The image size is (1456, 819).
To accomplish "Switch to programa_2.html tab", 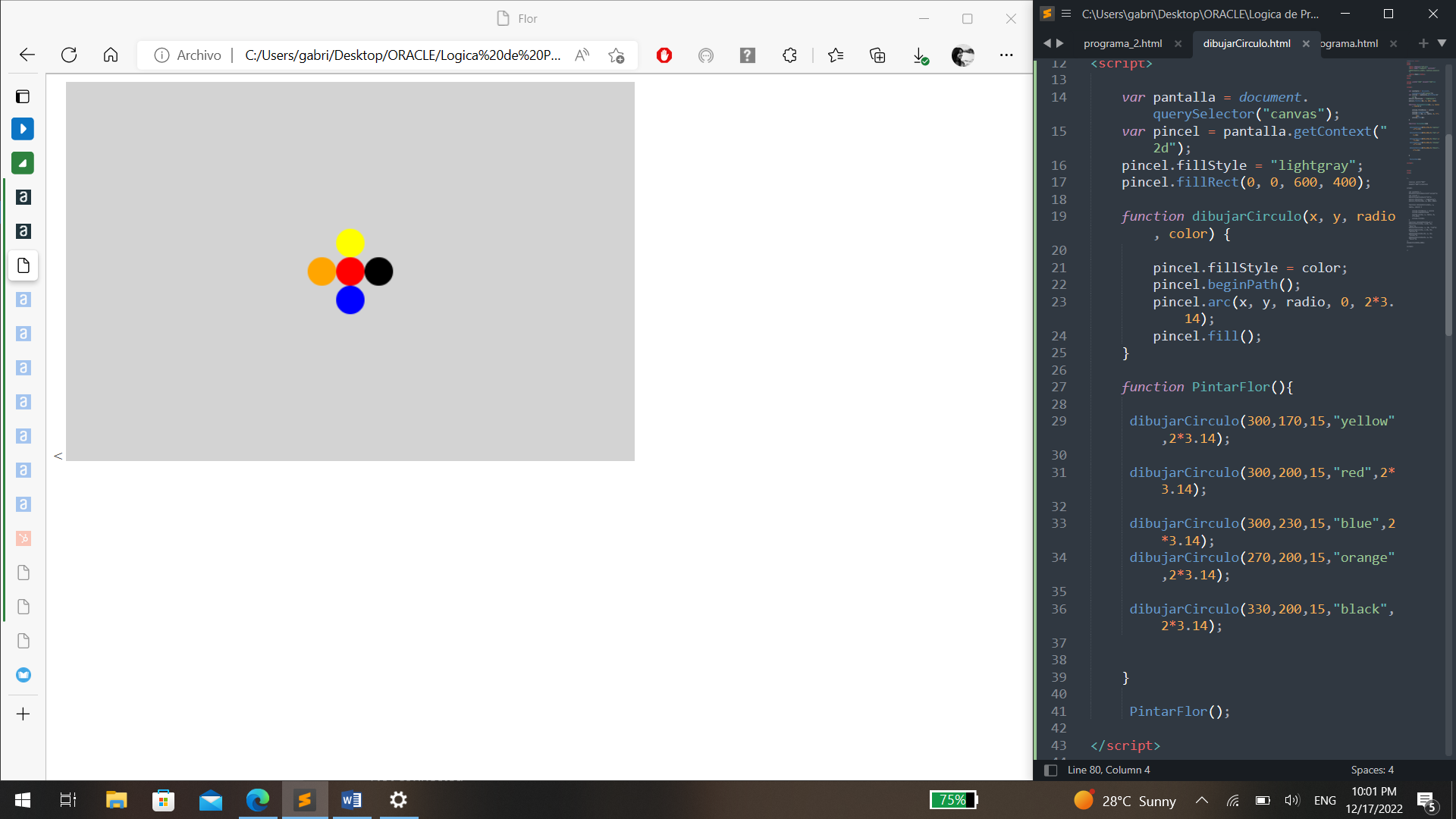I will pyautogui.click(x=1122, y=43).
